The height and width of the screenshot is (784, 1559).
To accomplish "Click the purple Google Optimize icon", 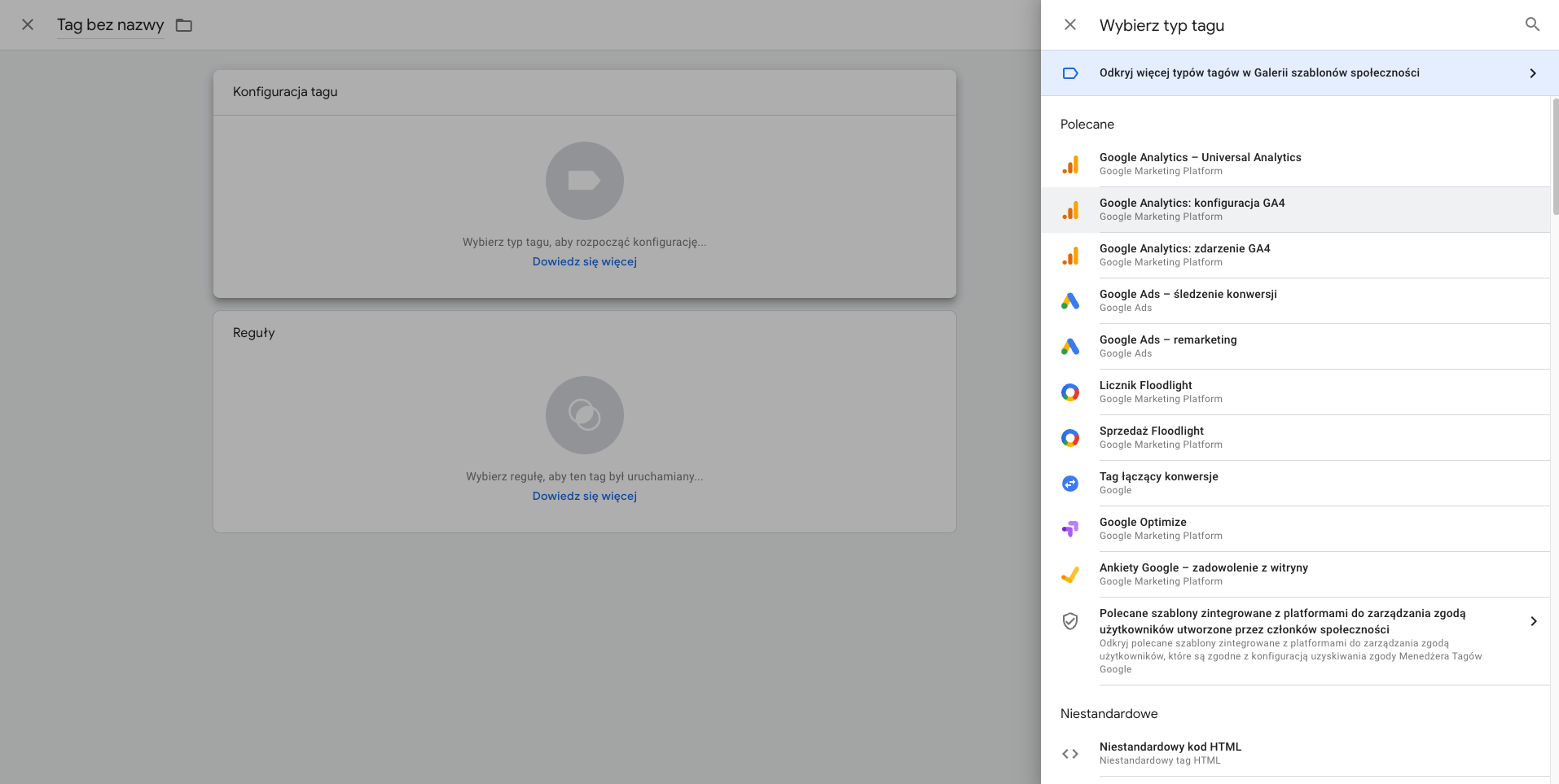I will click(x=1070, y=529).
